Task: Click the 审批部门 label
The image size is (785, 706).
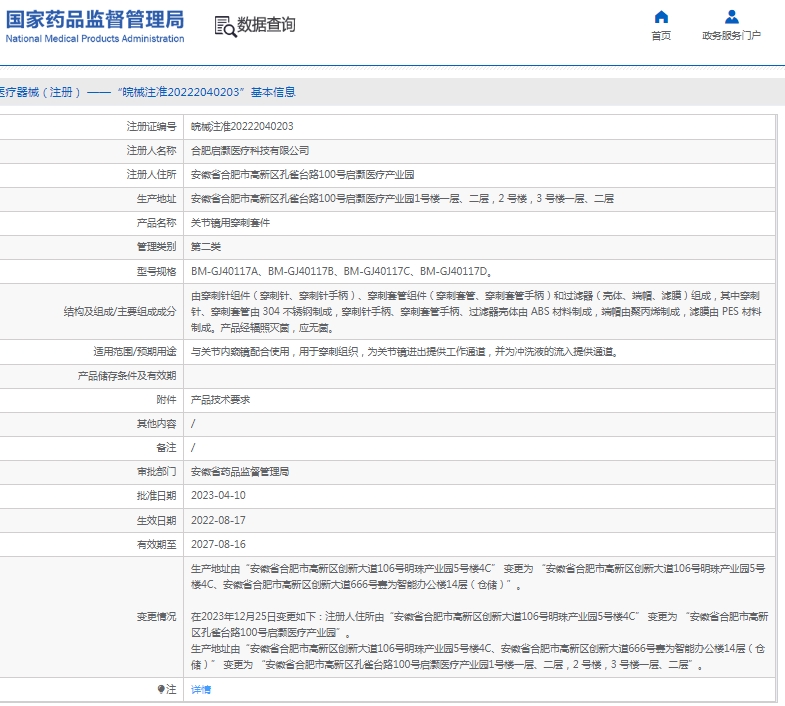Action: 156,472
